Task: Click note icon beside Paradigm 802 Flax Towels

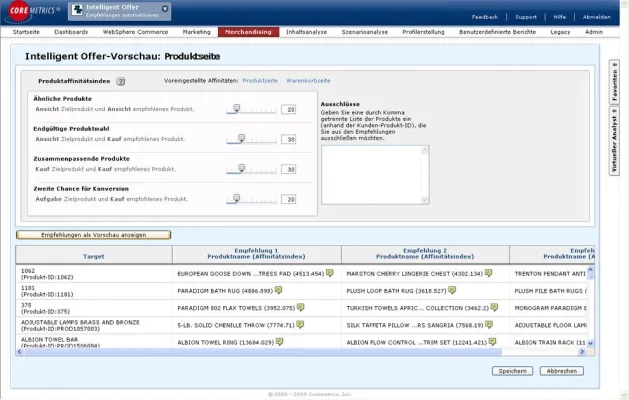Action: point(300,307)
